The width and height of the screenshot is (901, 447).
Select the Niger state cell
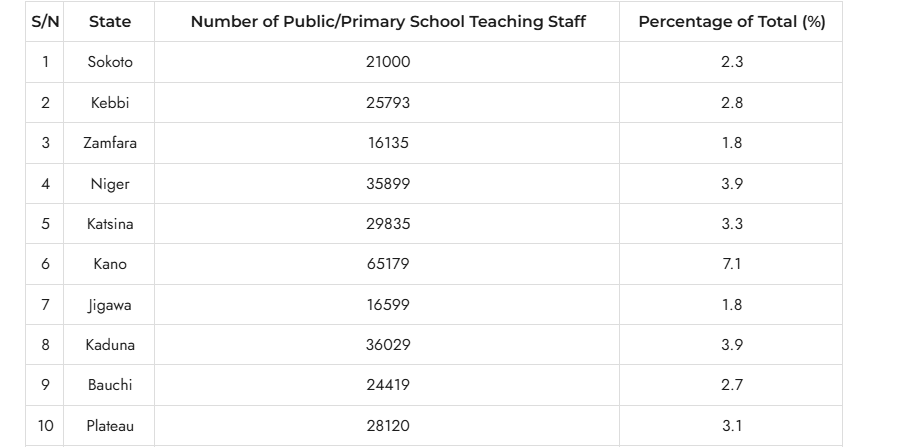[x=110, y=184]
